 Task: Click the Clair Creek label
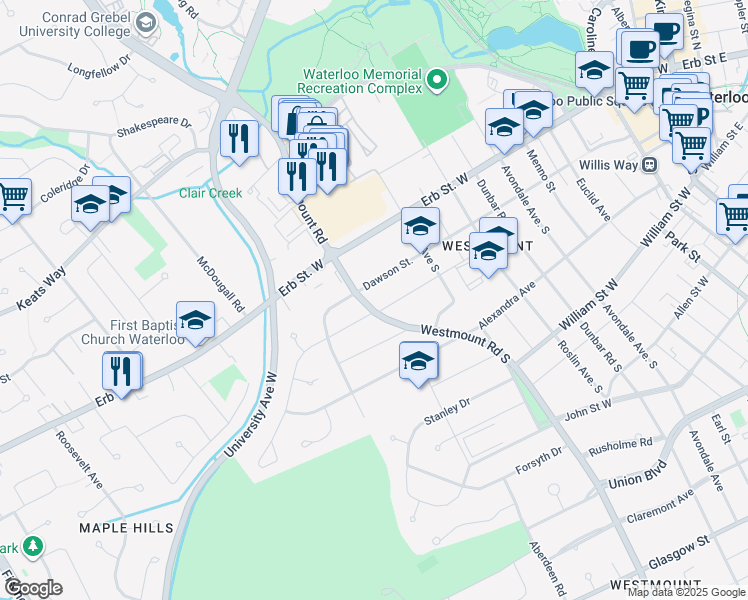click(x=210, y=193)
